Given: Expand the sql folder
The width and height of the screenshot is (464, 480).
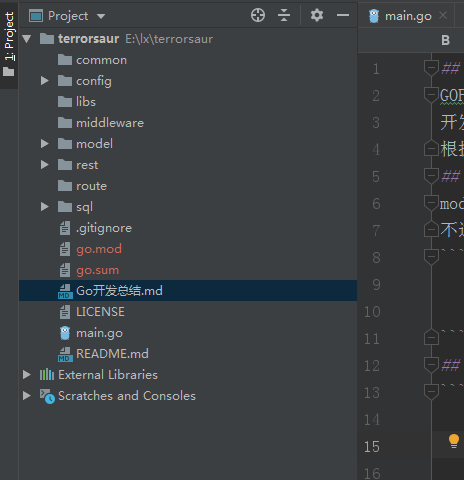Looking at the screenshot, I should [x=45, y=207].
